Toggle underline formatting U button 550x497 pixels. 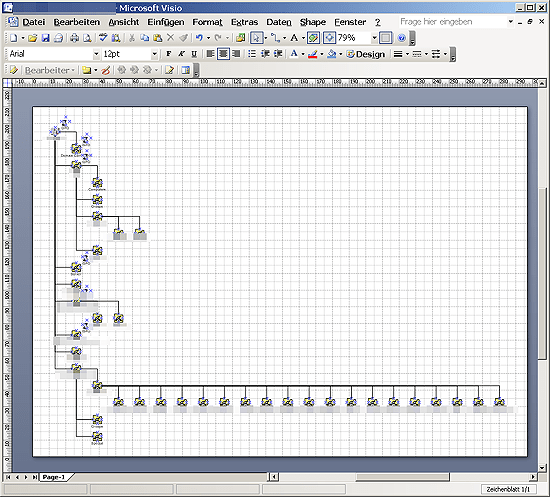pos(194,54)
